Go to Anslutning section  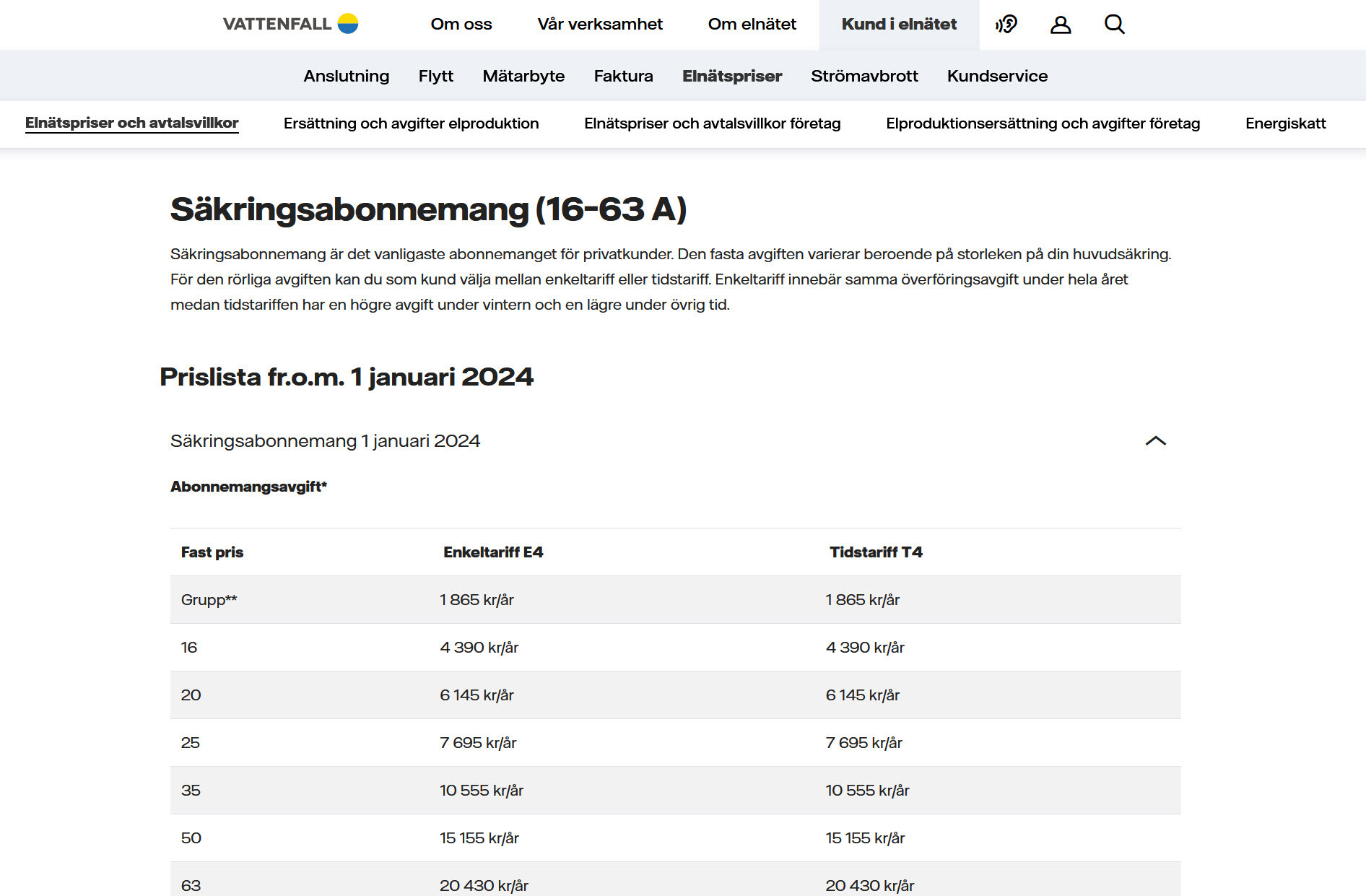(346, 76)
